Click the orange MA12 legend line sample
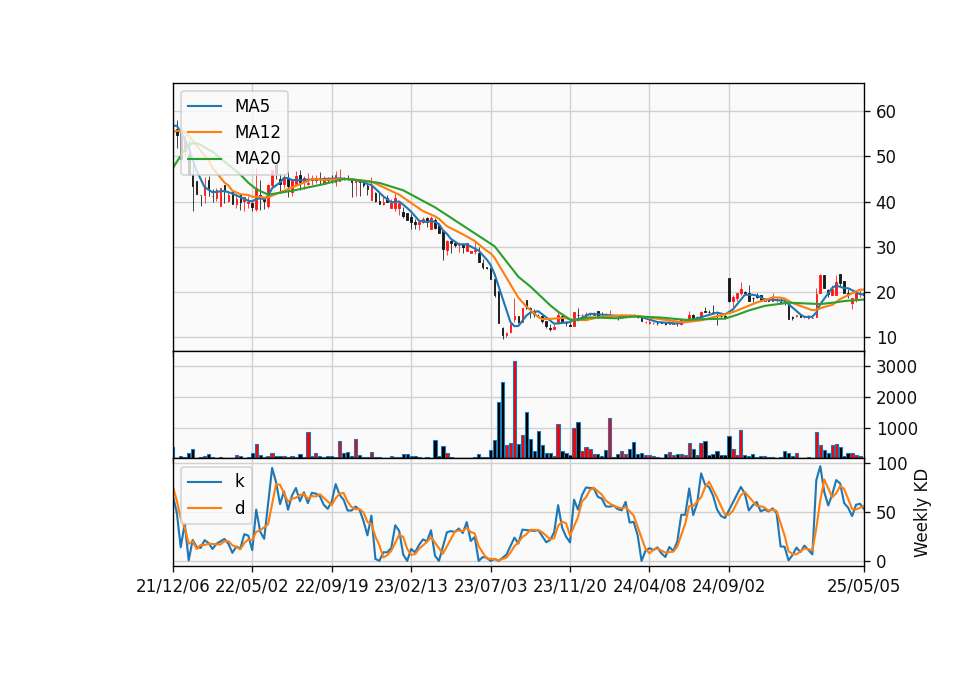This screenshot has width=960, height=690. (x=204, y=132)
